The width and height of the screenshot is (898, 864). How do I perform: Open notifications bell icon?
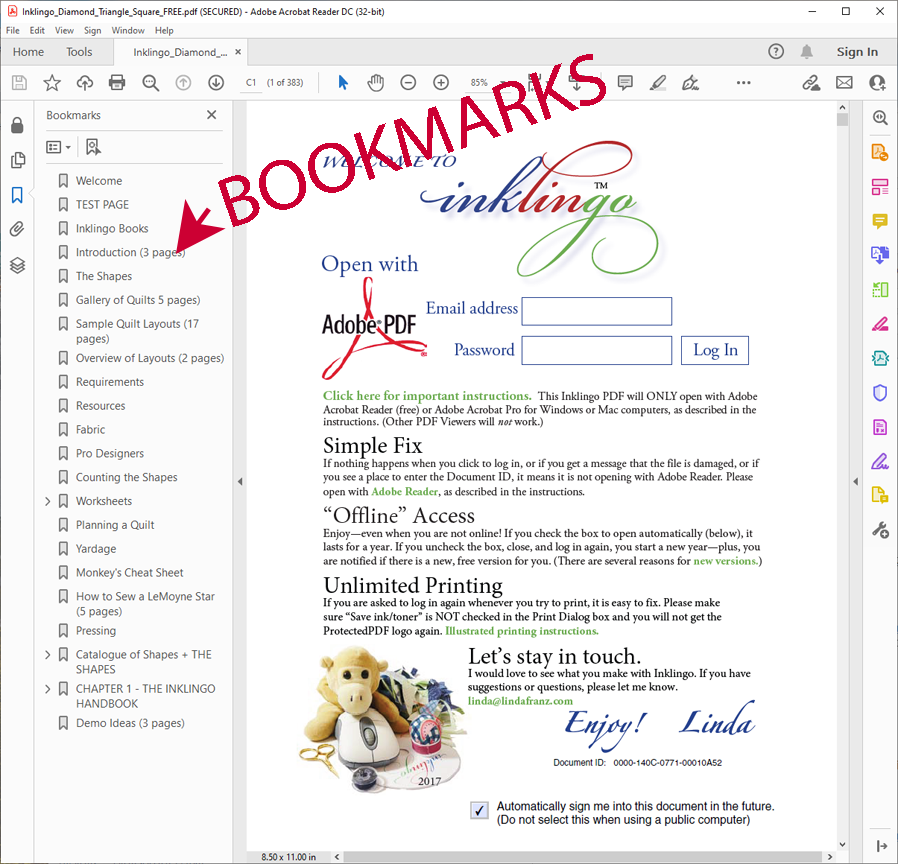pos(807,52)
